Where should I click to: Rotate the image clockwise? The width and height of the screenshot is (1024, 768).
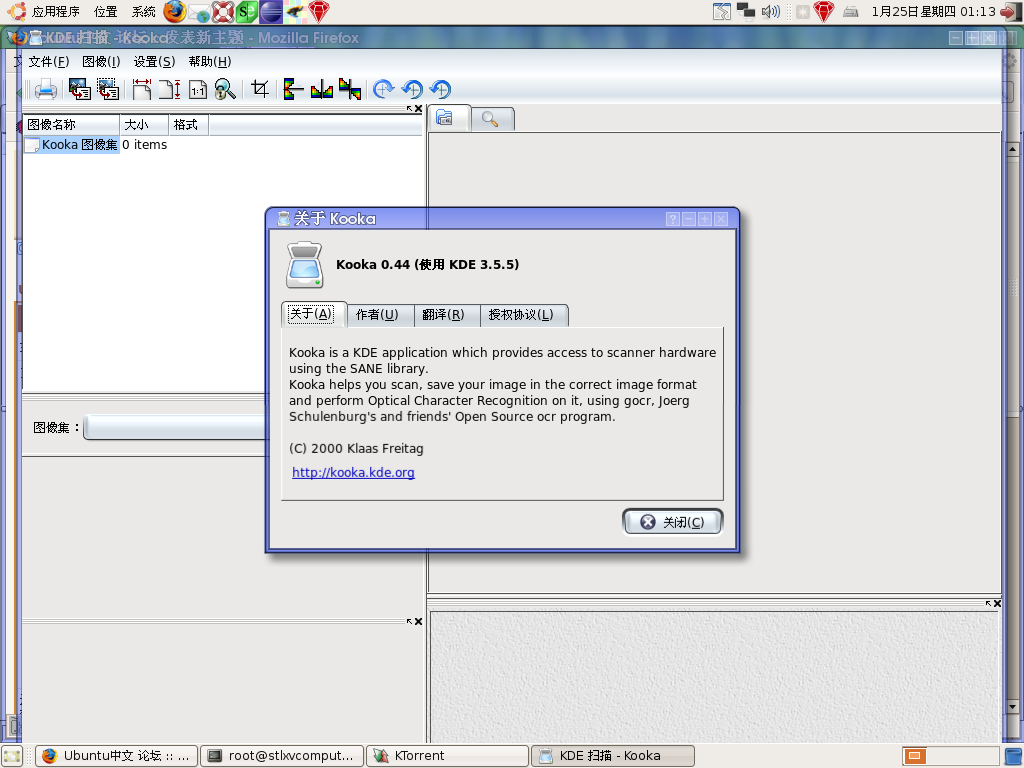[x=383, y=89]
